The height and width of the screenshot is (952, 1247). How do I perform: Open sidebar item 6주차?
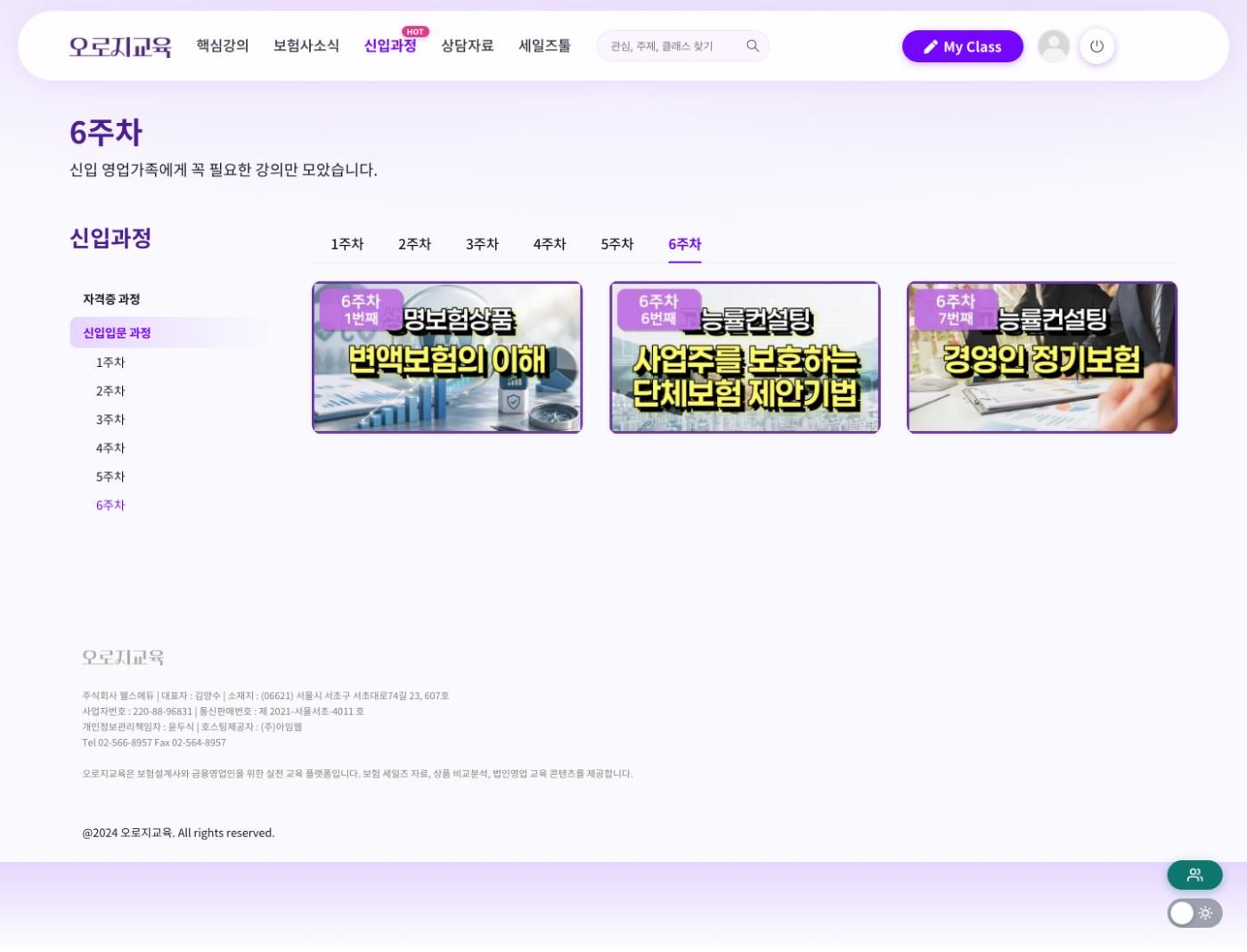(110, 505)
